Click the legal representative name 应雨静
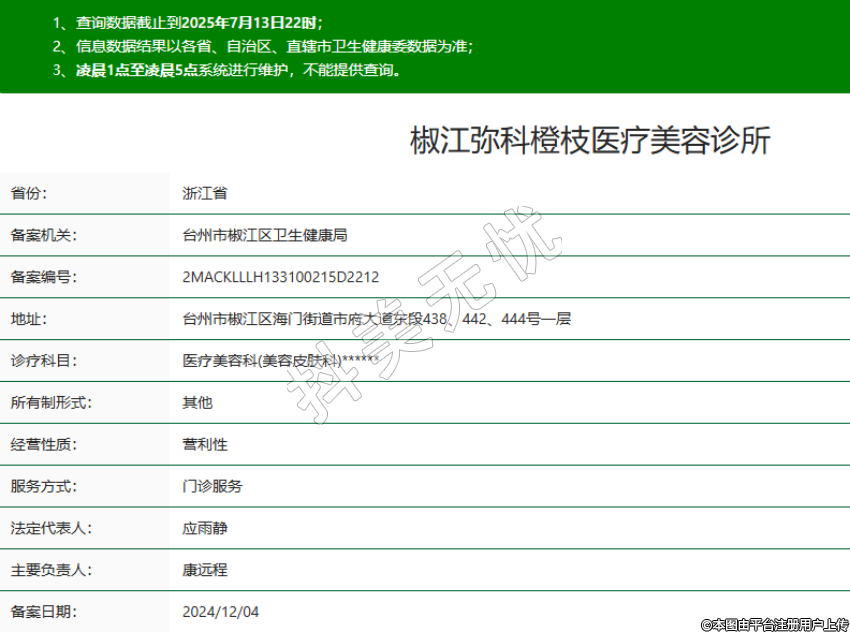Viewport: 850px width, 632px height. click(204, 528)
